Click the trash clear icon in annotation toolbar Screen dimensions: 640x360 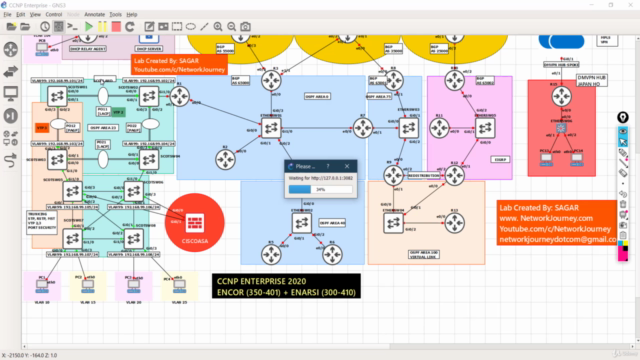622,204
